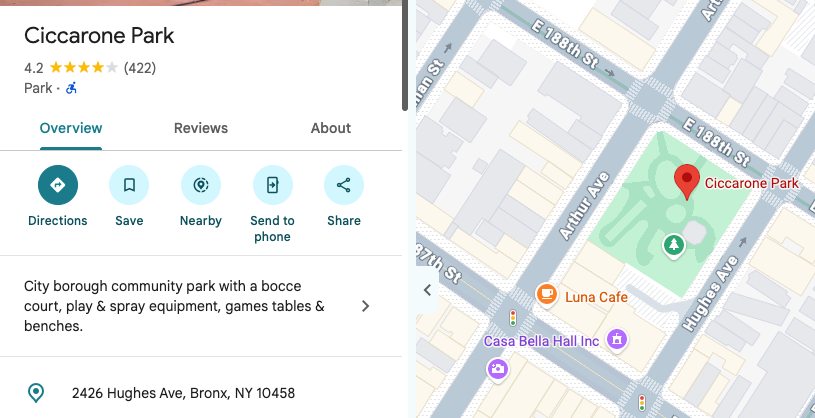Click the wheelchair accessibility icon
Screen dimensions: 815x418
point(71,88)
